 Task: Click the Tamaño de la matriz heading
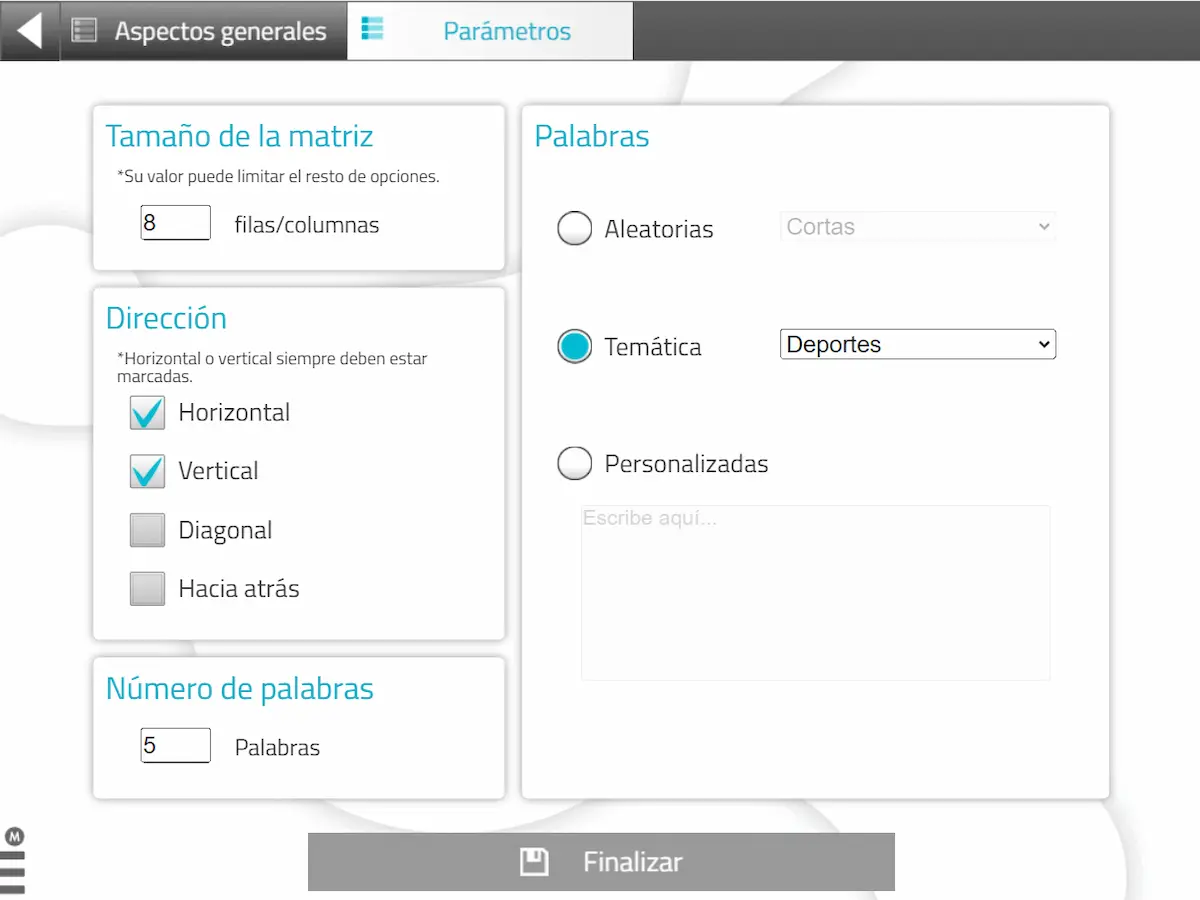click(240, 136)
